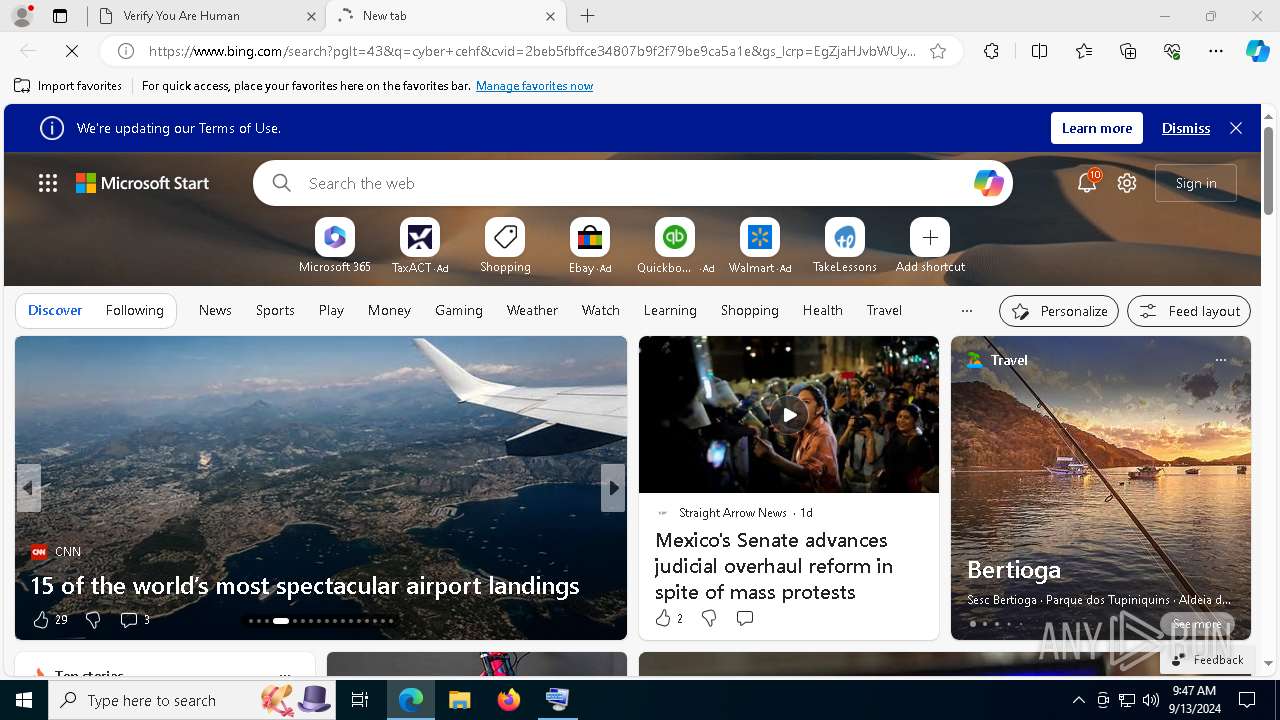This screenshot has height=720, width=1280.
Task: Open the TakeLessons shortcut
Action: tap(845, 238)
